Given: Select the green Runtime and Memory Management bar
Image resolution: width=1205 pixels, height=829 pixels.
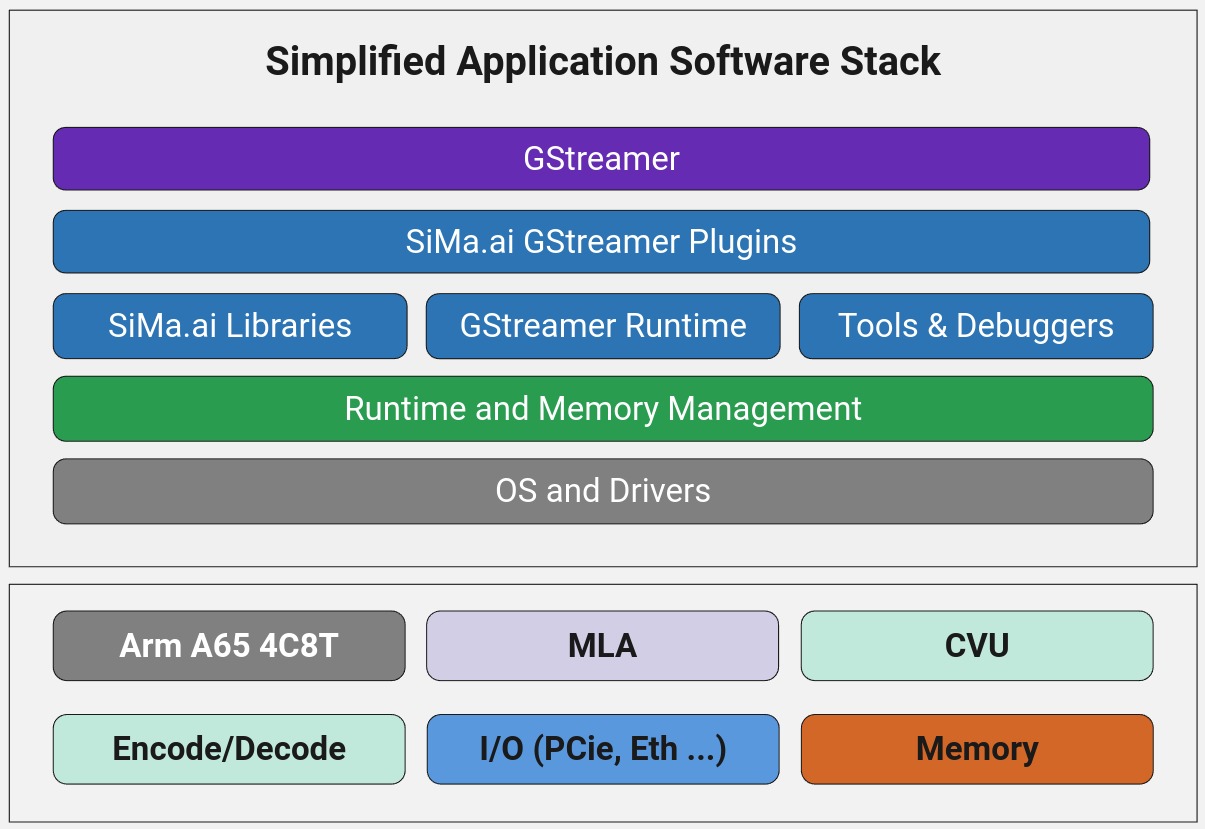Looking at the screenshot, I should pyautogui.click(x=603, y=408).
